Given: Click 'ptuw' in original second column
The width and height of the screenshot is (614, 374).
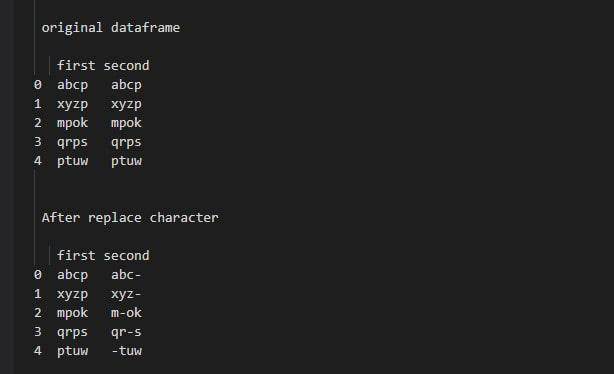Looking at the screenshot, I should pyautogui.click(x=126, y=161).
